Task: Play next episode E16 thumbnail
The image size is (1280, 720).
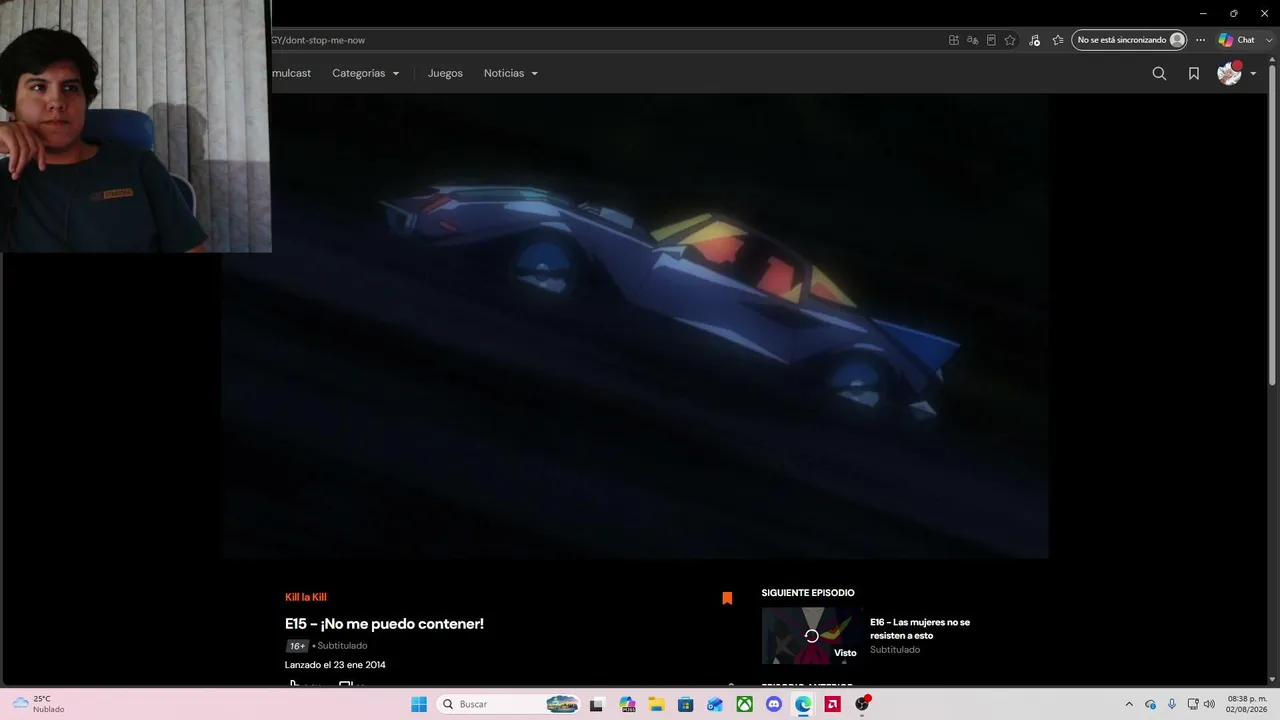Action: [811, 636]
